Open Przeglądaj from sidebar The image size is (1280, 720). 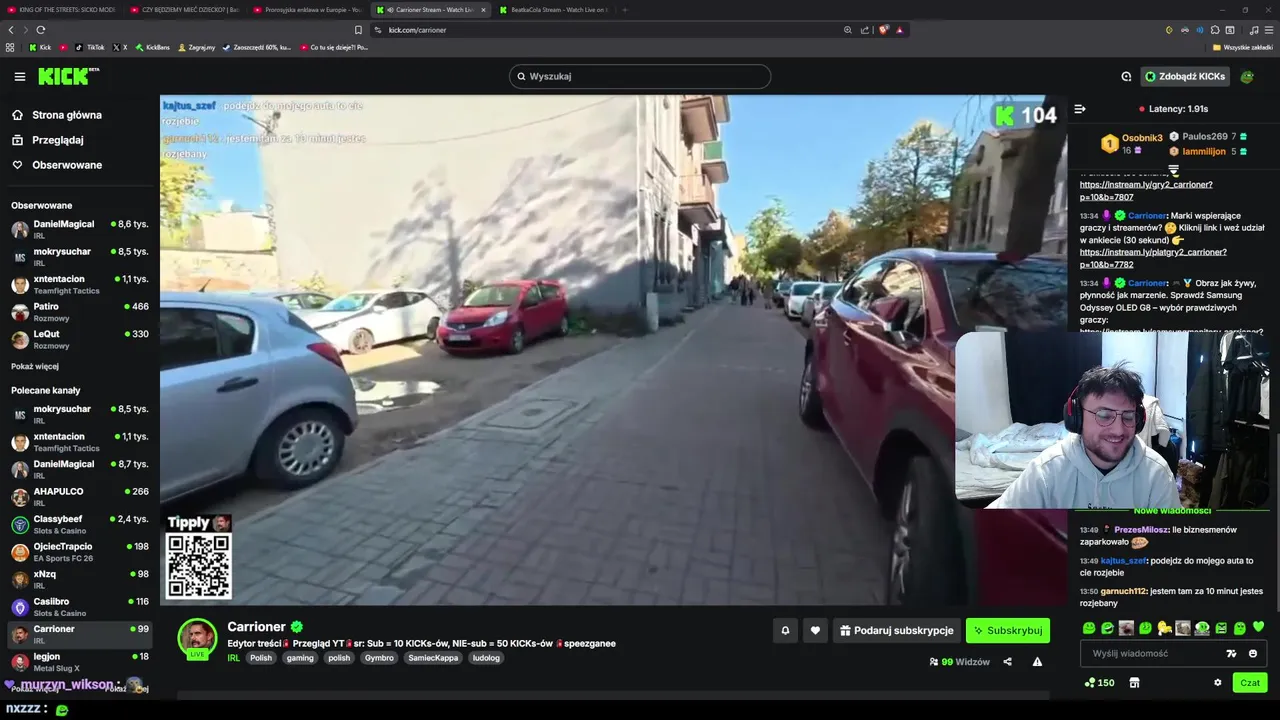57,140
